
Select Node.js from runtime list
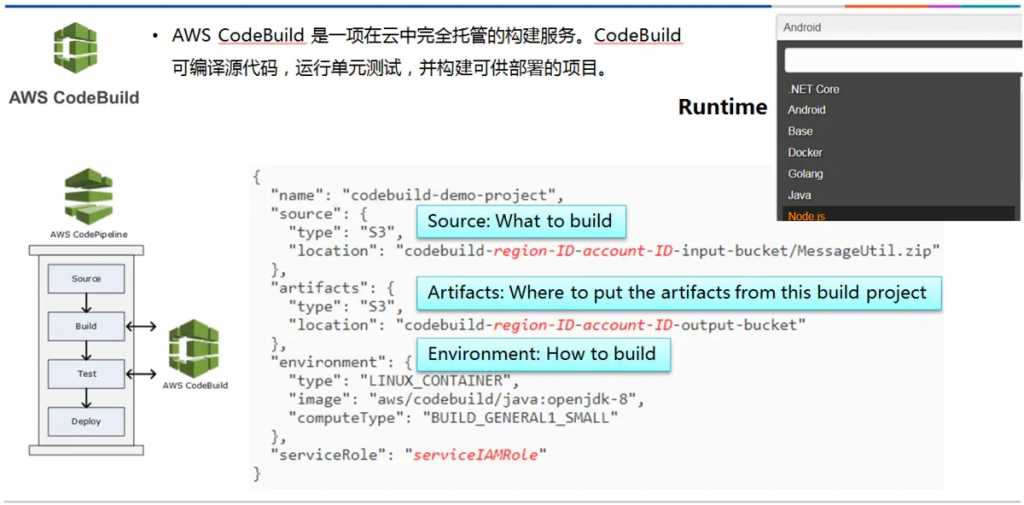pyautogui.click(x=901, y=214)
